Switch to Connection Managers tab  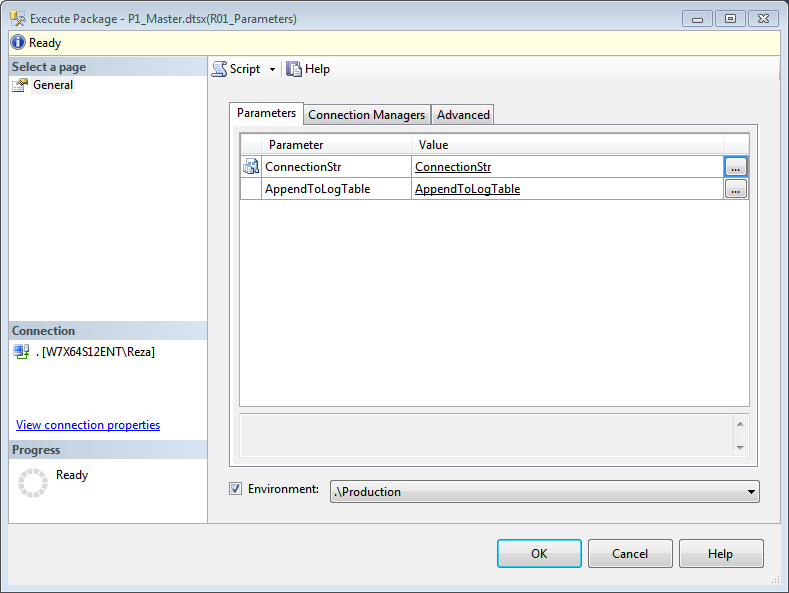point(366,115)
